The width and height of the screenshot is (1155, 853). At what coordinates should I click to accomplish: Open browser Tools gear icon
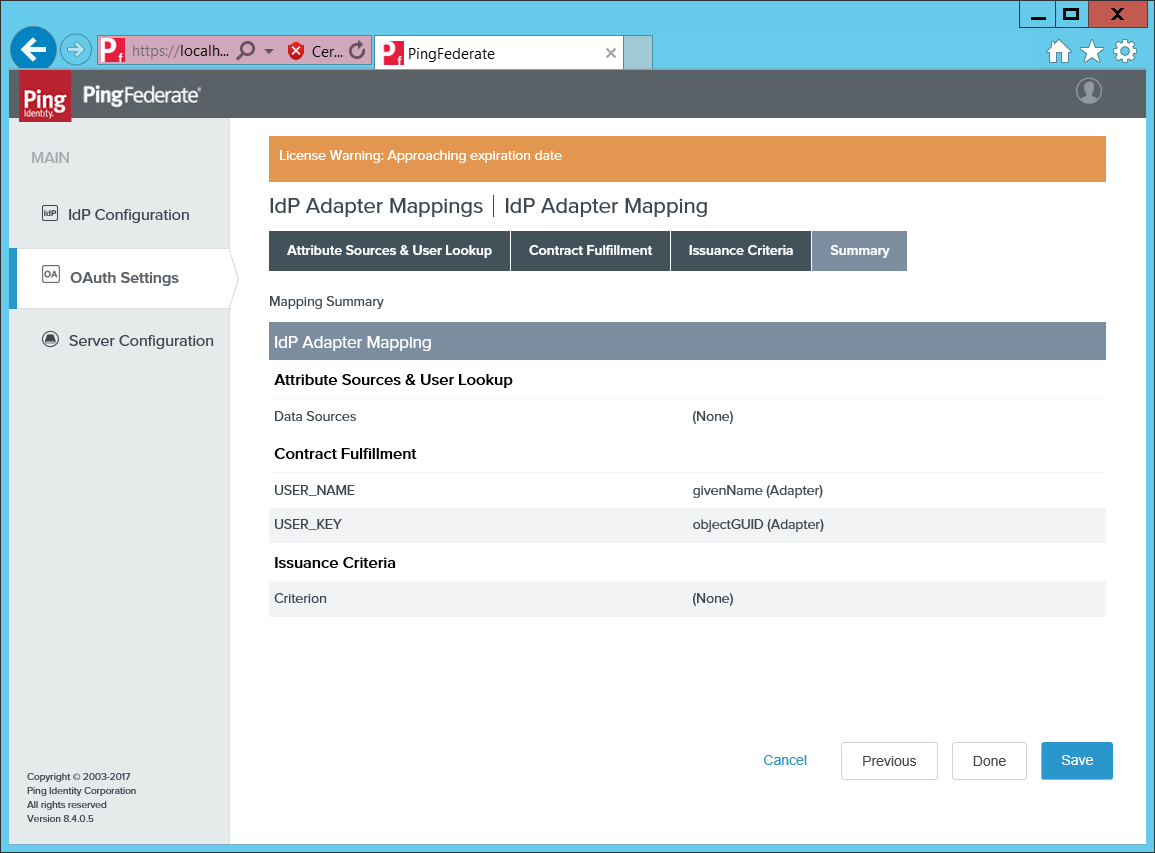(x=1125, y=52)
